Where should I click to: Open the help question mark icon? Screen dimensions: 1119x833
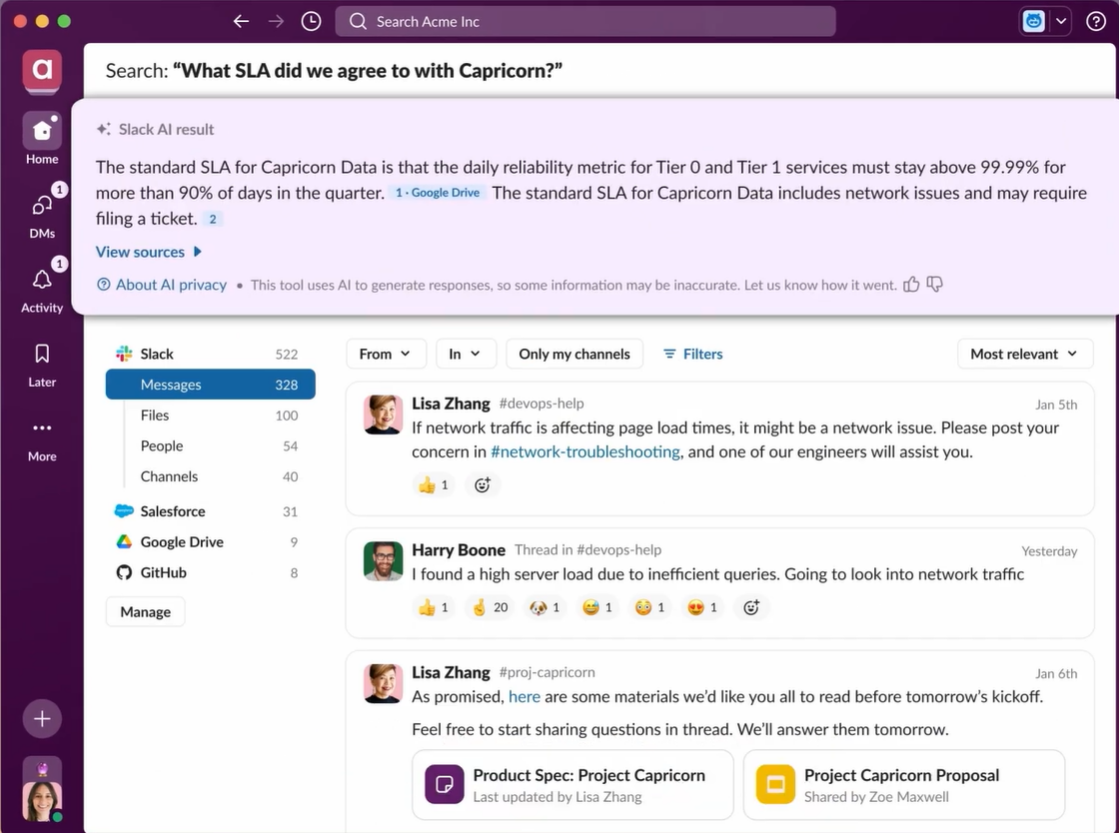tap(1095, 21)
